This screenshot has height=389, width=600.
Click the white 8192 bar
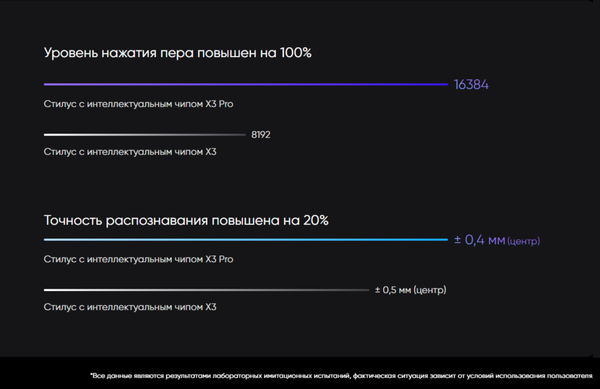click(x=145, y=135)
